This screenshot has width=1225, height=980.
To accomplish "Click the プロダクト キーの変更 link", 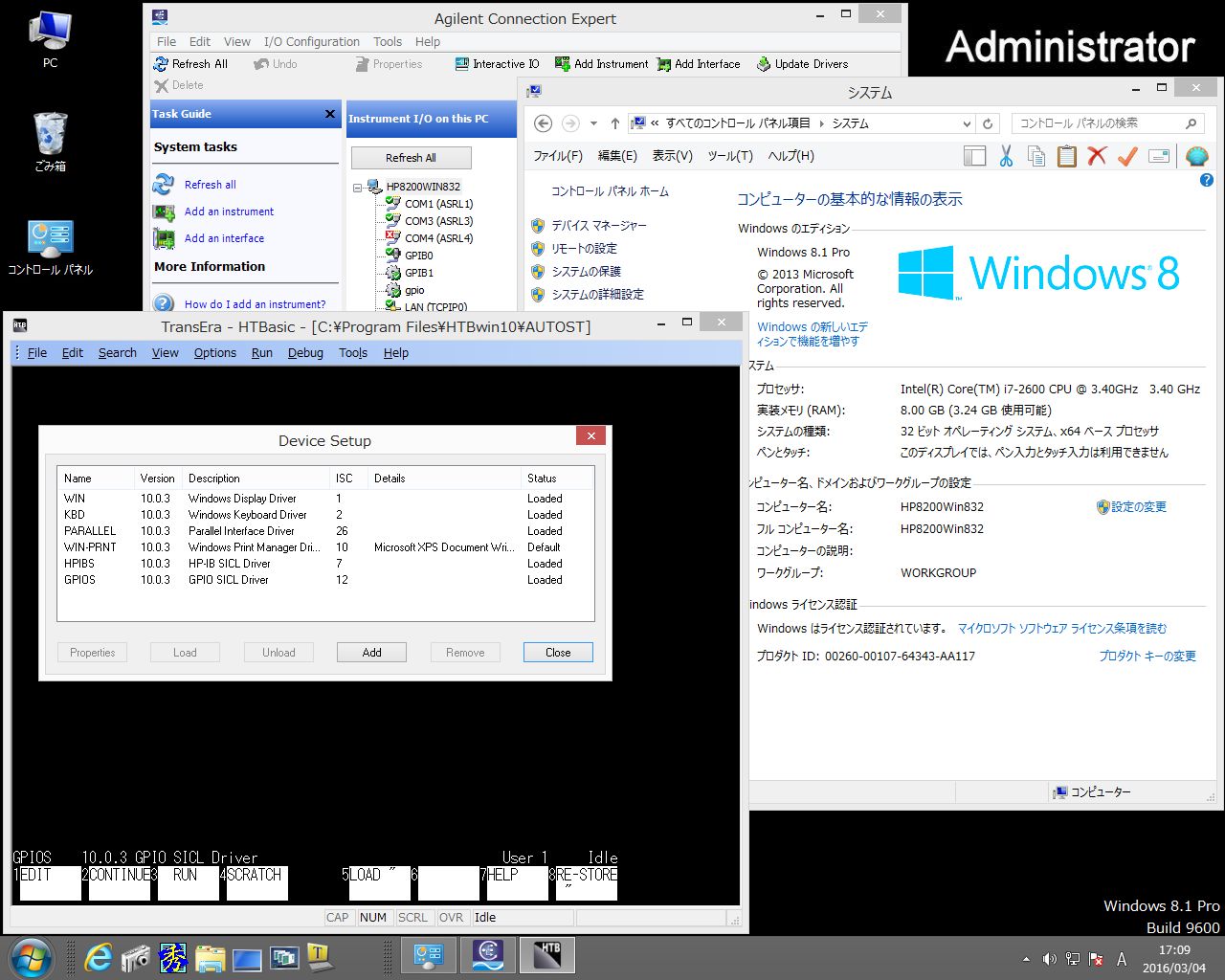I will click(x=1147, y=657).
